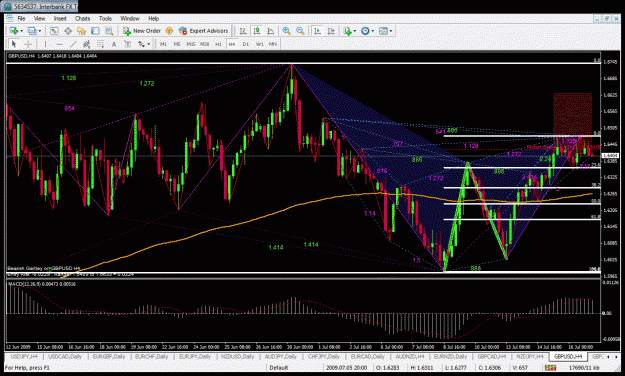Toggle the Market Watch window icon
Screen dimensions: 625x376
(x=54, y=31)
